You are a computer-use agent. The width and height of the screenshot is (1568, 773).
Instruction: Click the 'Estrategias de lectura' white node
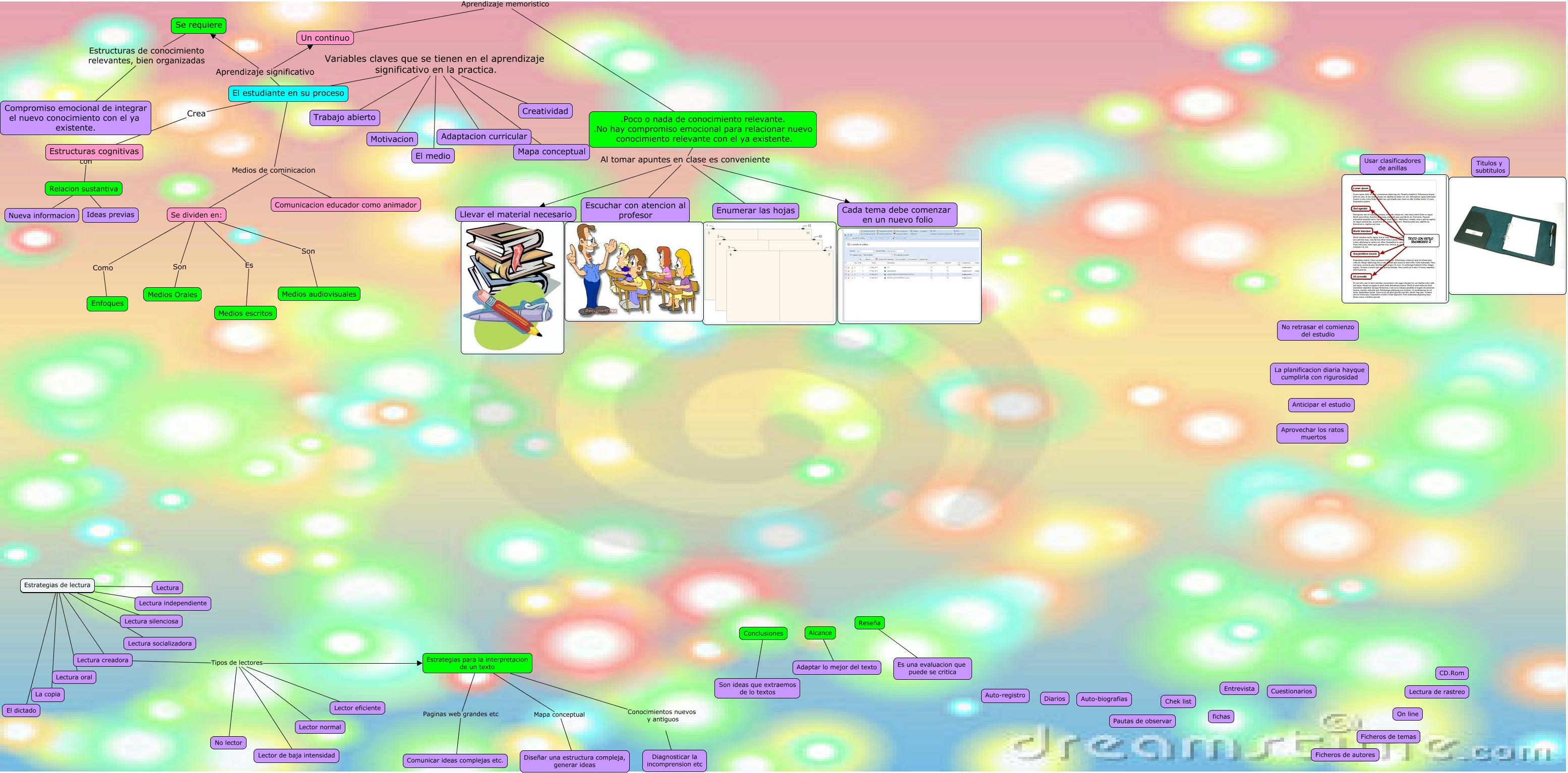click(57, 585)
